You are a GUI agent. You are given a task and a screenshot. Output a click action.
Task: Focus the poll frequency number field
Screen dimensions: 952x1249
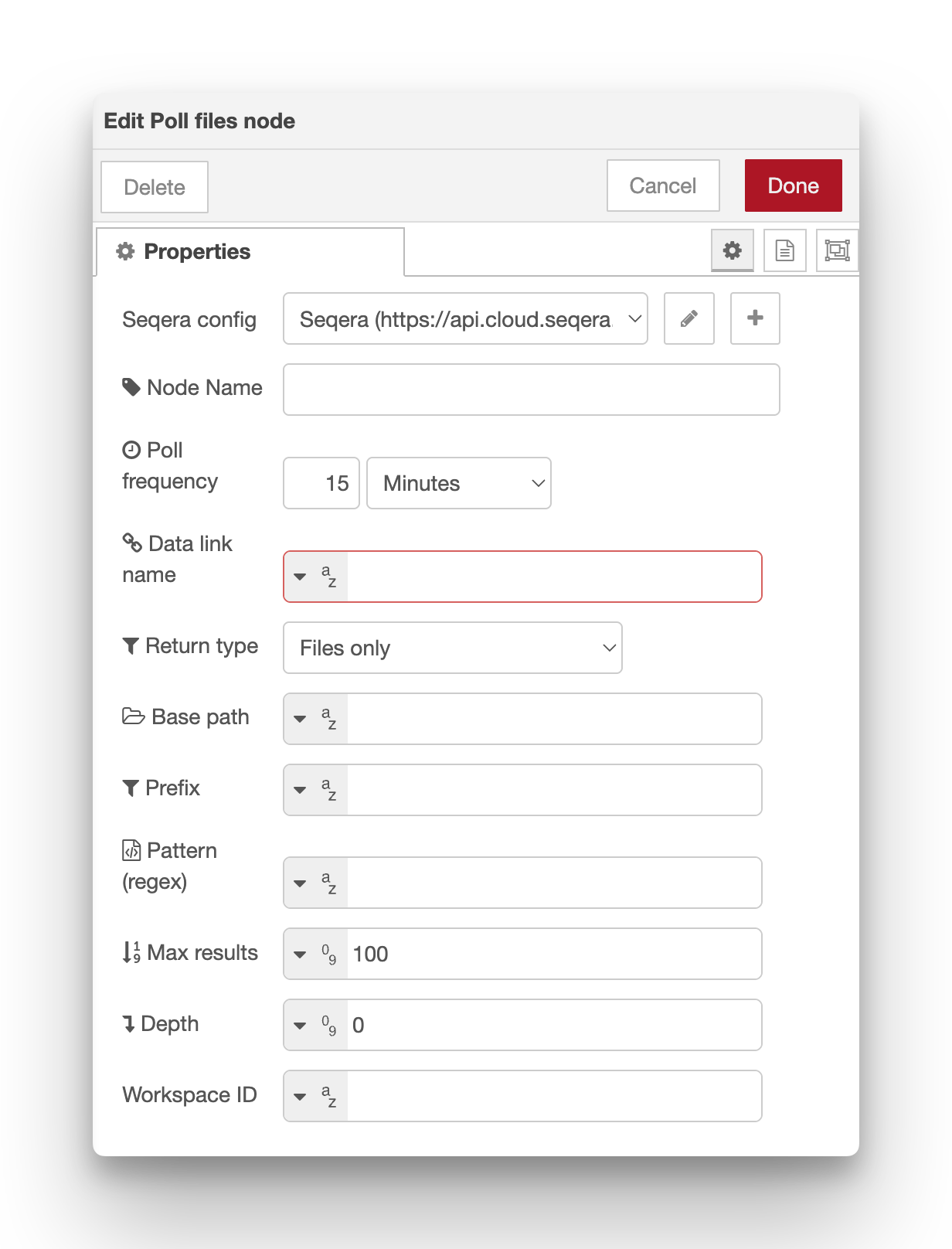tap(321, 483)
